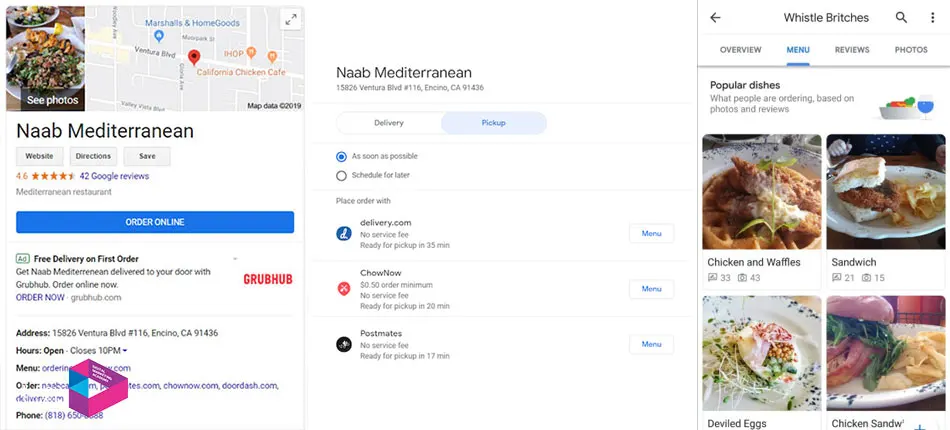
Task: Click the Mediterranean restaurant category text
Action: pyautogui.click(x=64, y=192)
